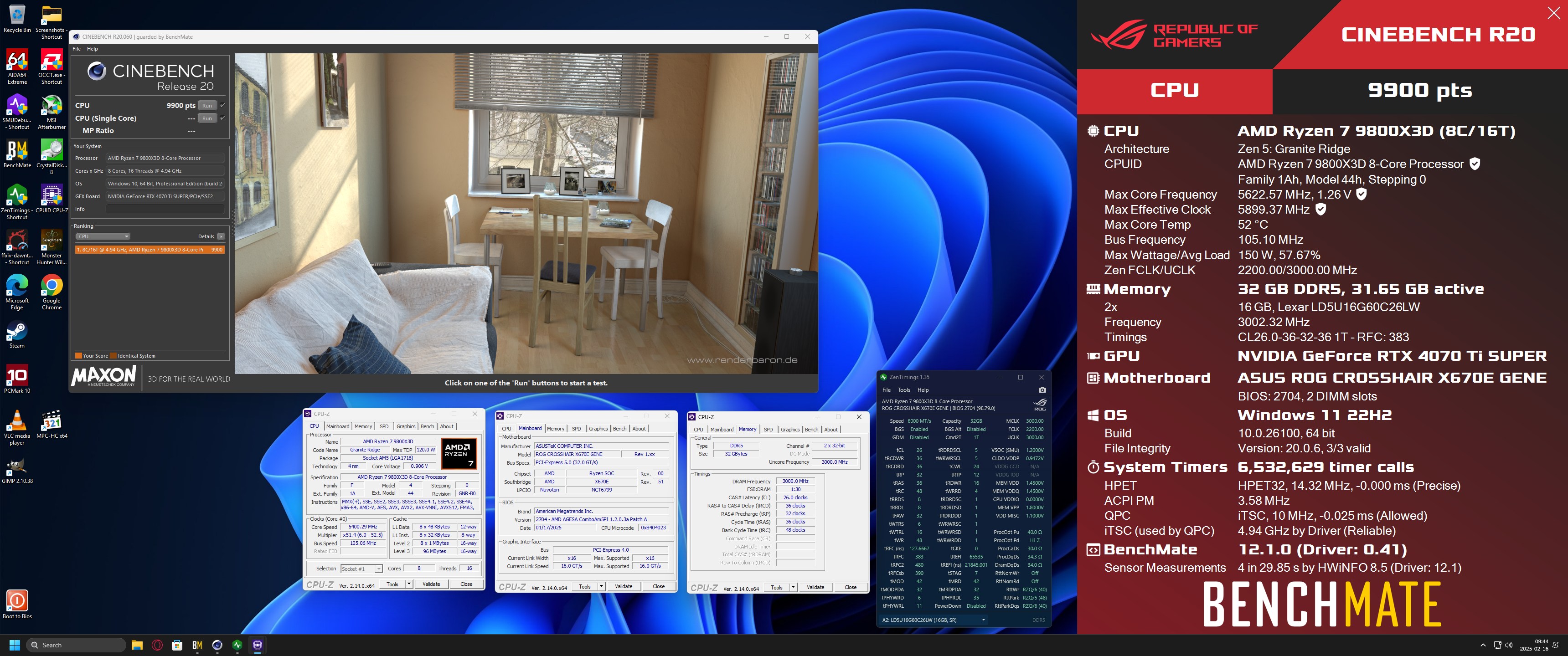Open the AIDA64 Extreme desktop icon
This screenshot has height=656, width=1568.
click(17, 67)
